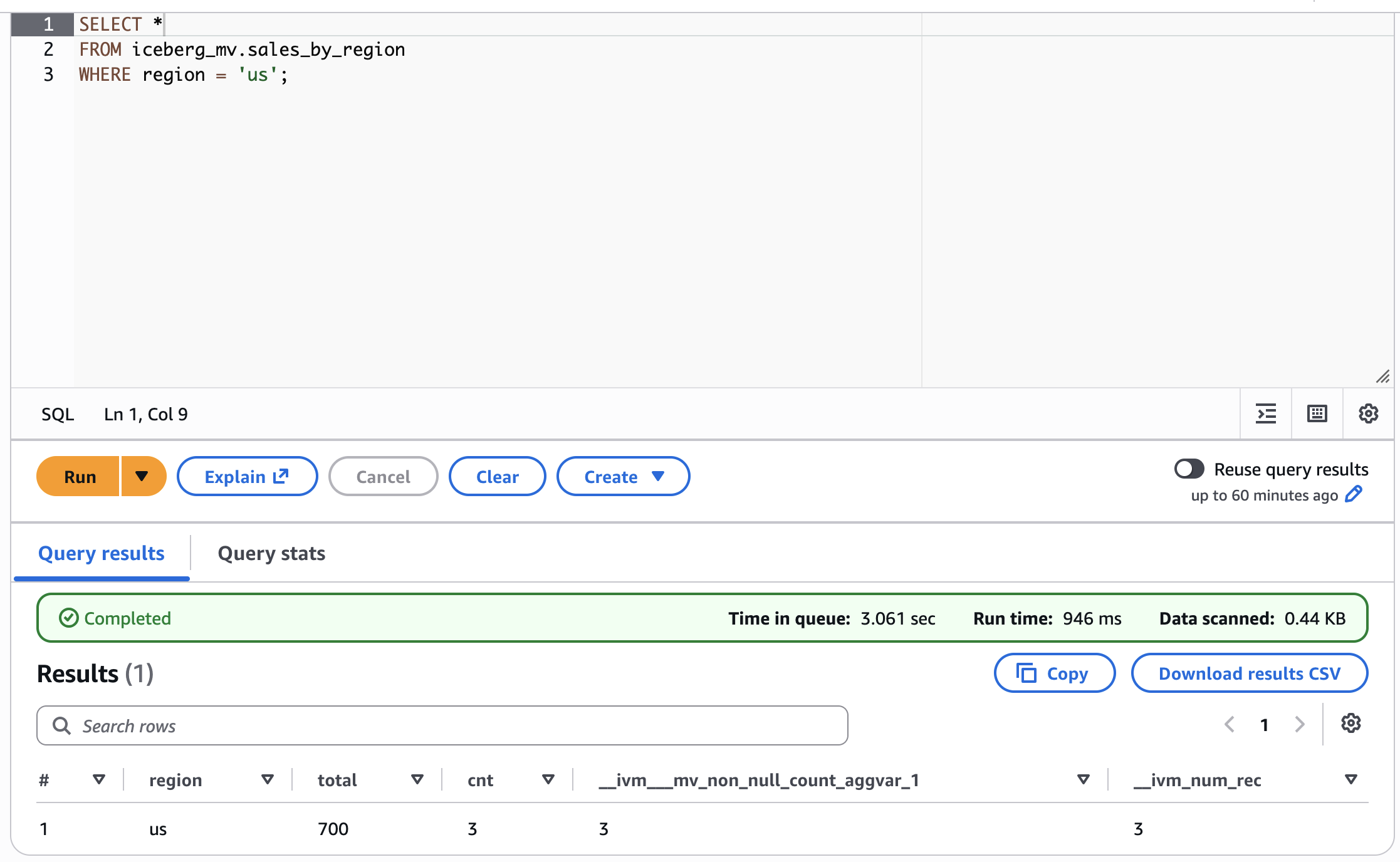Click the Cancel button

click(x=383, y=476)
